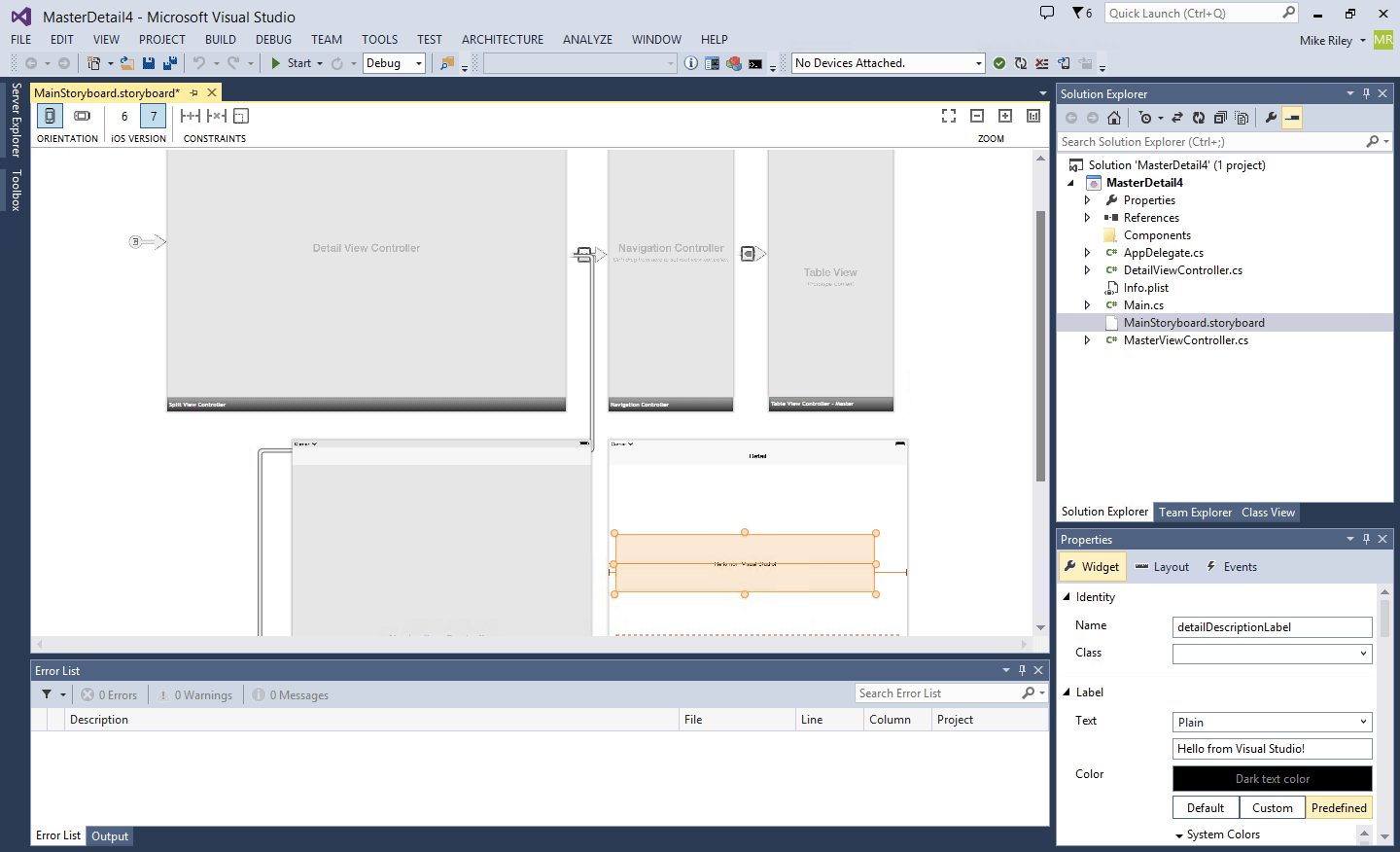Zoom in the storyboard designer
The image size is (1400, 852).
1005,116
